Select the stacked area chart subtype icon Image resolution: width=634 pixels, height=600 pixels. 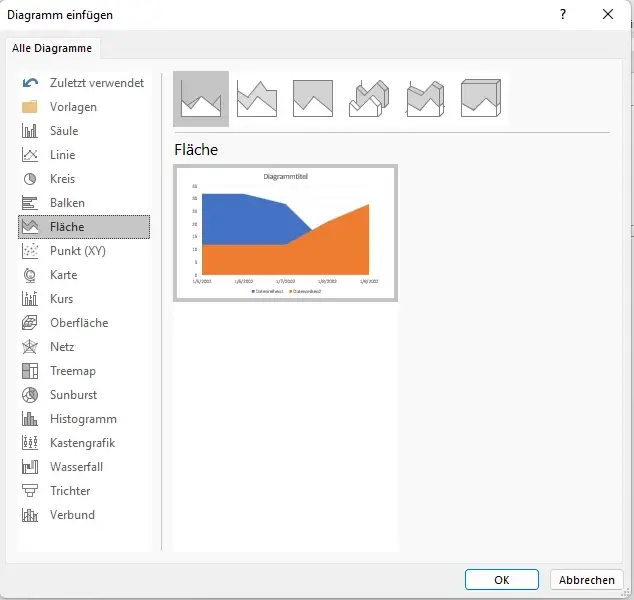pos(257,98)
